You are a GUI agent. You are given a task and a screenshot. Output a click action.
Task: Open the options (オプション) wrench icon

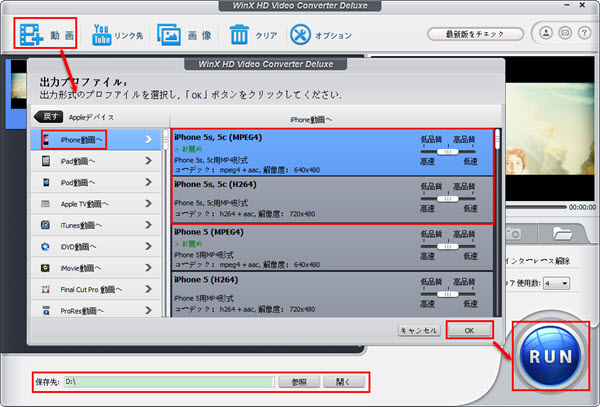pyautogui.click(x=300, y=35)
